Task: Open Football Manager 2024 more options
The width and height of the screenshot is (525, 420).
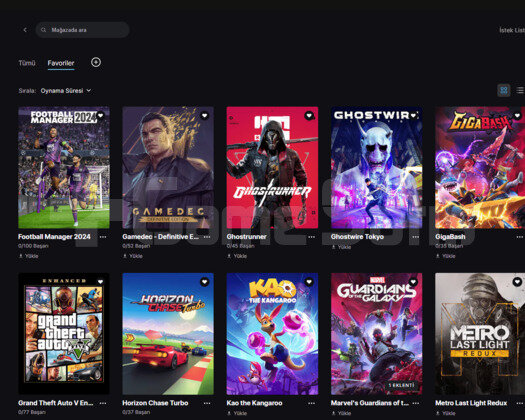Action: 103,237
